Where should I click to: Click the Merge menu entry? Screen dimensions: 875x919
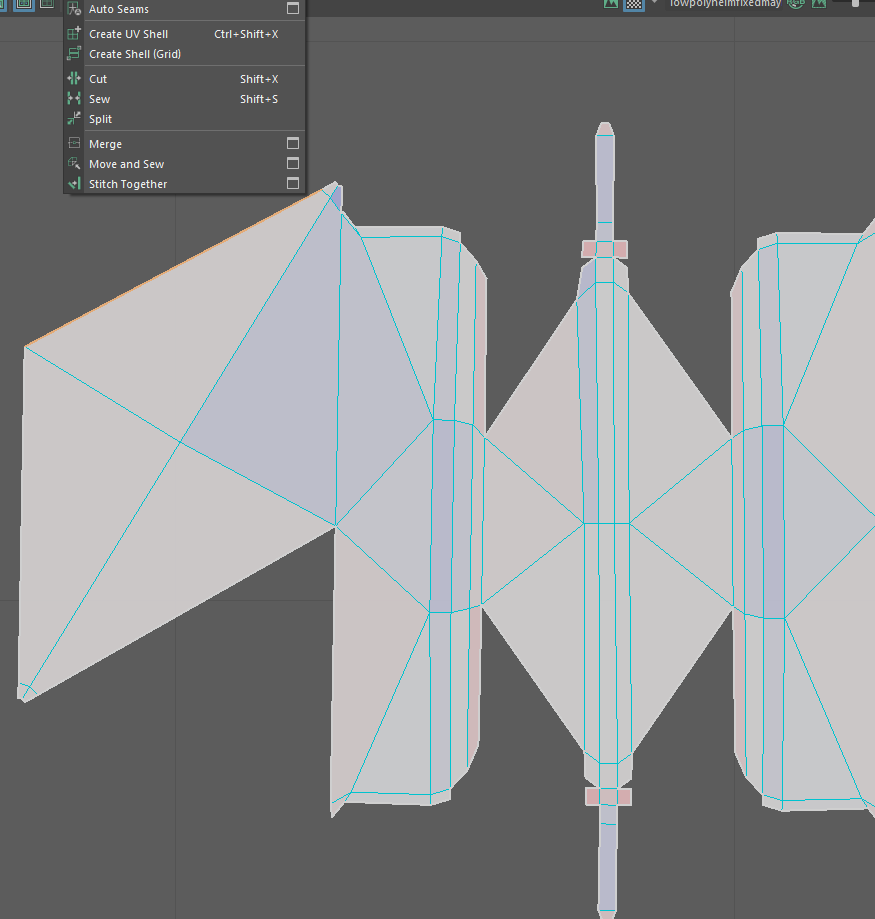(x=105, y=144)
